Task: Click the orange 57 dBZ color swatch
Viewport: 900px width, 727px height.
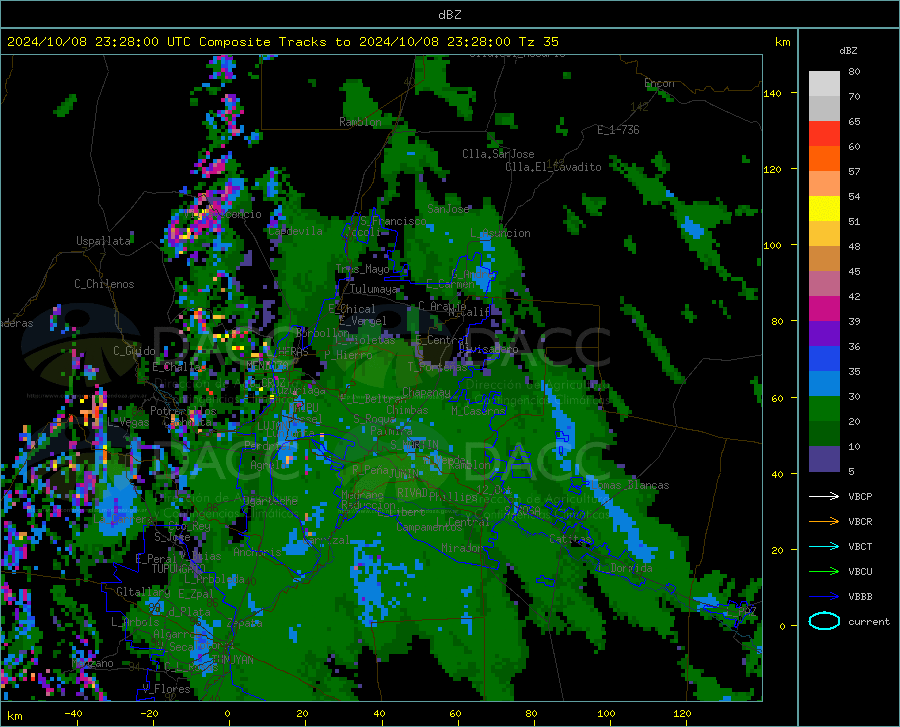Action: (824, 159)
